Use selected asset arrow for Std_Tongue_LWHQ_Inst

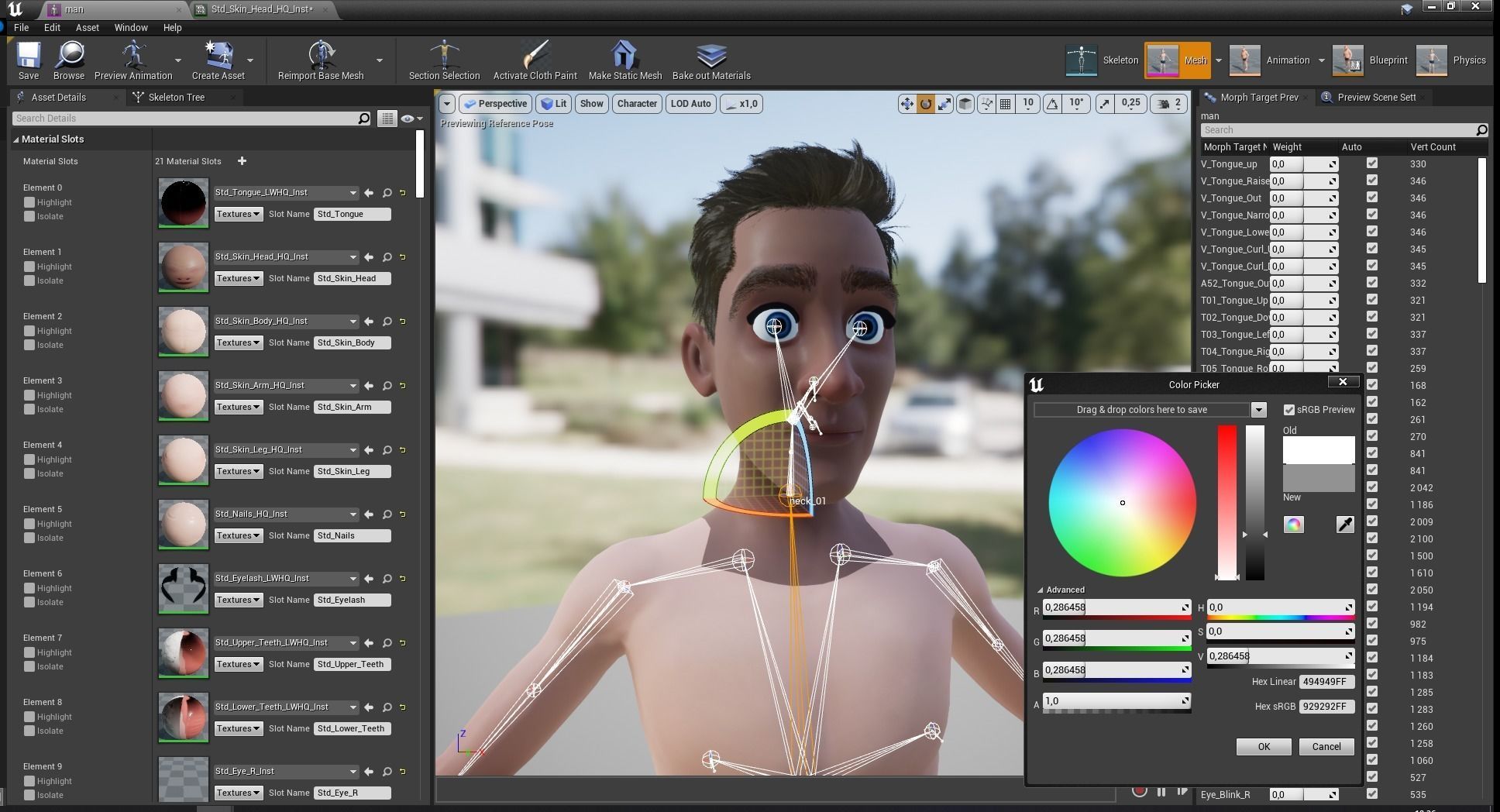(369, 193)
